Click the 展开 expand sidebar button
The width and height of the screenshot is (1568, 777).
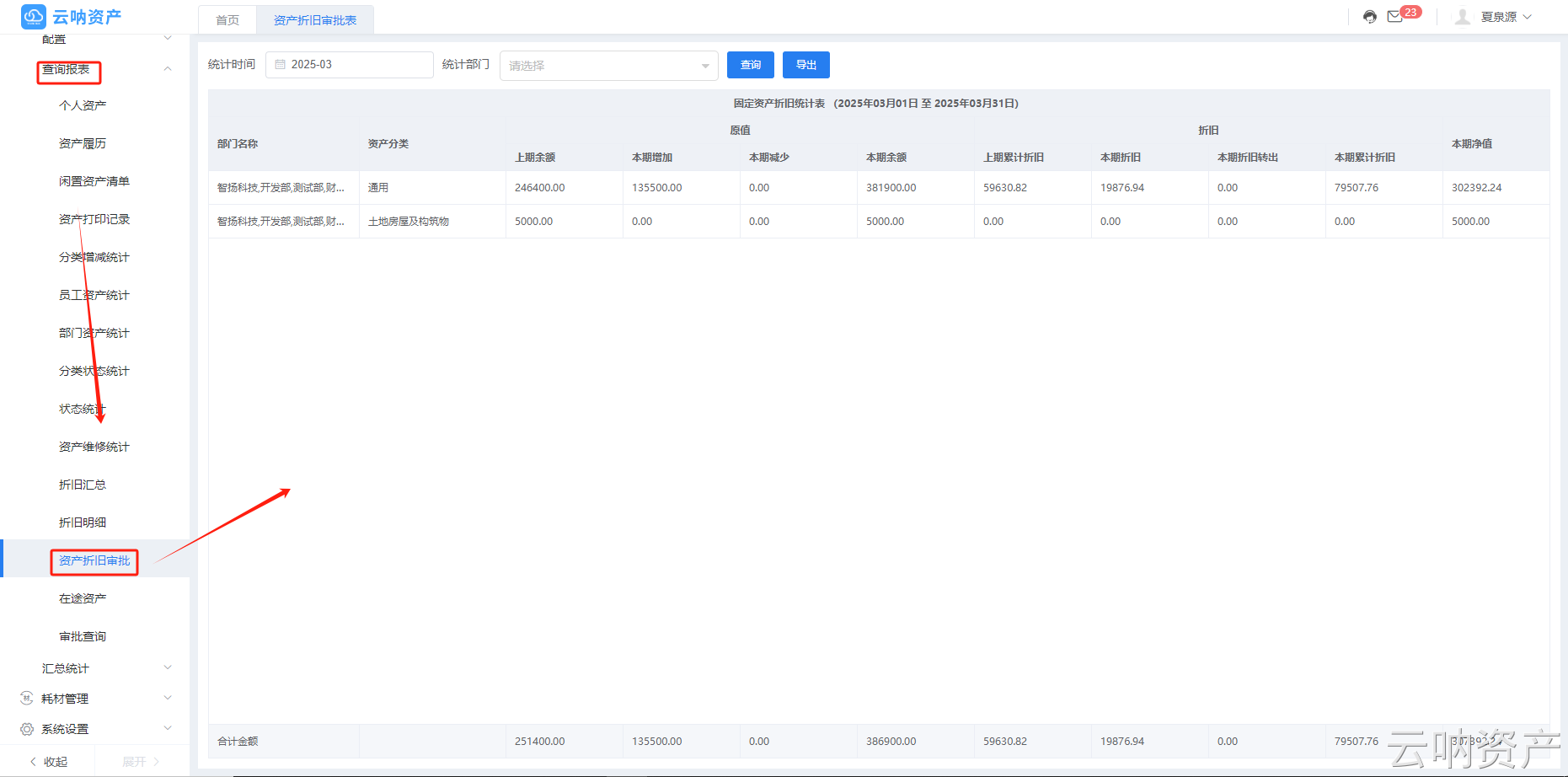click(x=141, y=762)
